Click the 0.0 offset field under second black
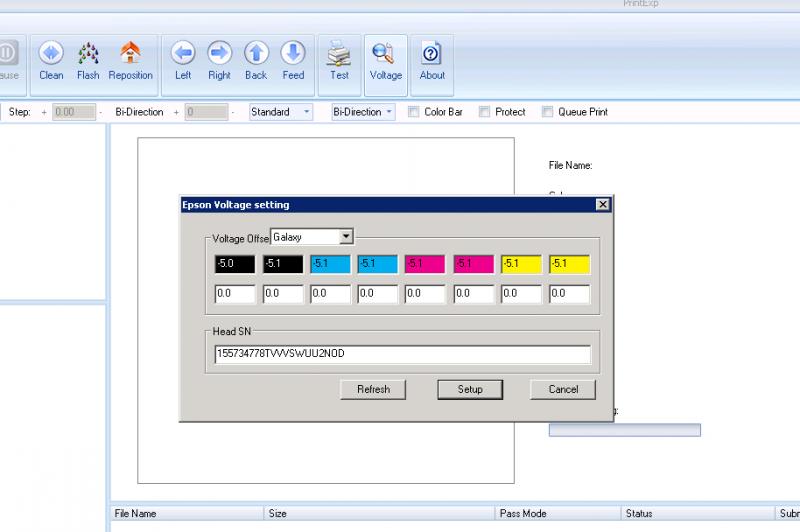This screenshot has height=532, width=800. click(x=283, y=294)
